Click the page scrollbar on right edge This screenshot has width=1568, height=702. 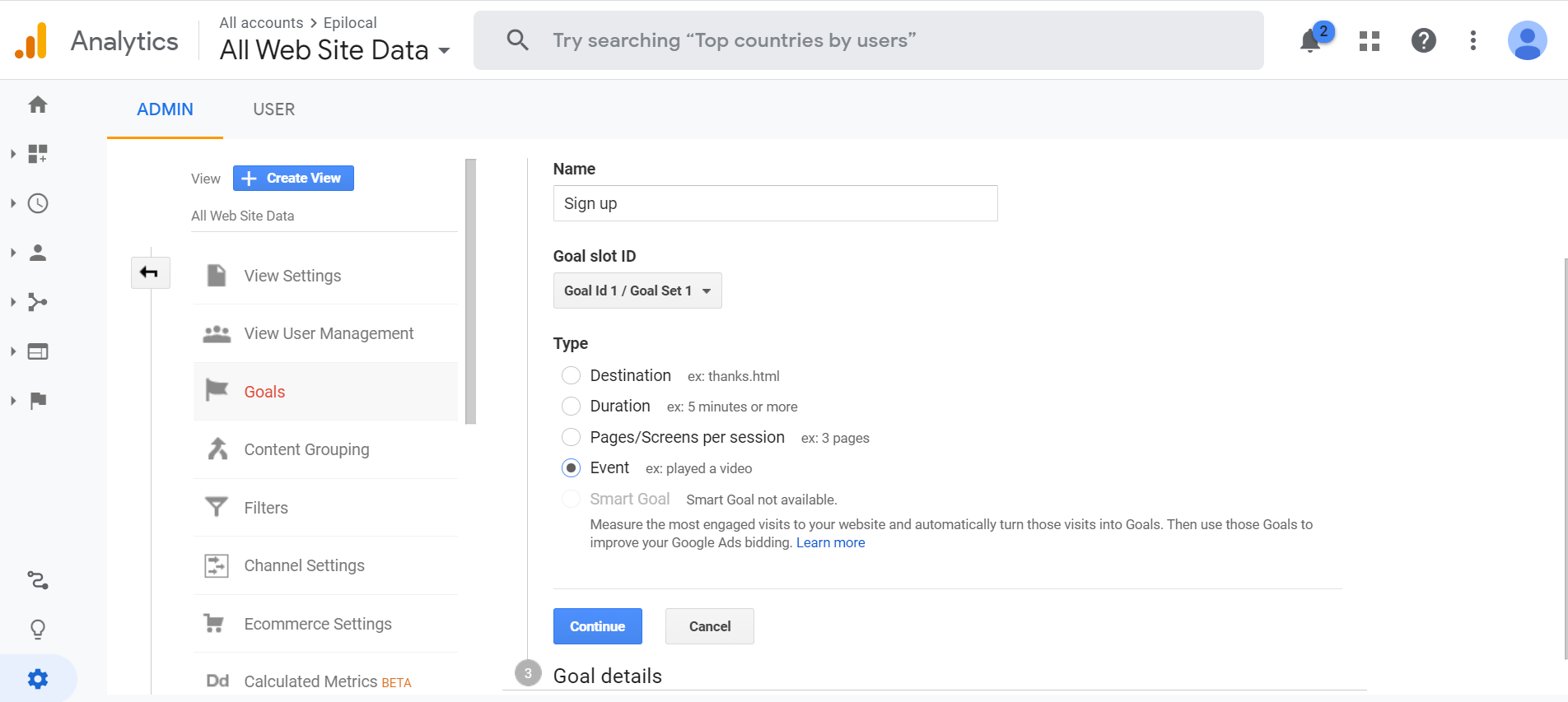[x=1565, y=458]
